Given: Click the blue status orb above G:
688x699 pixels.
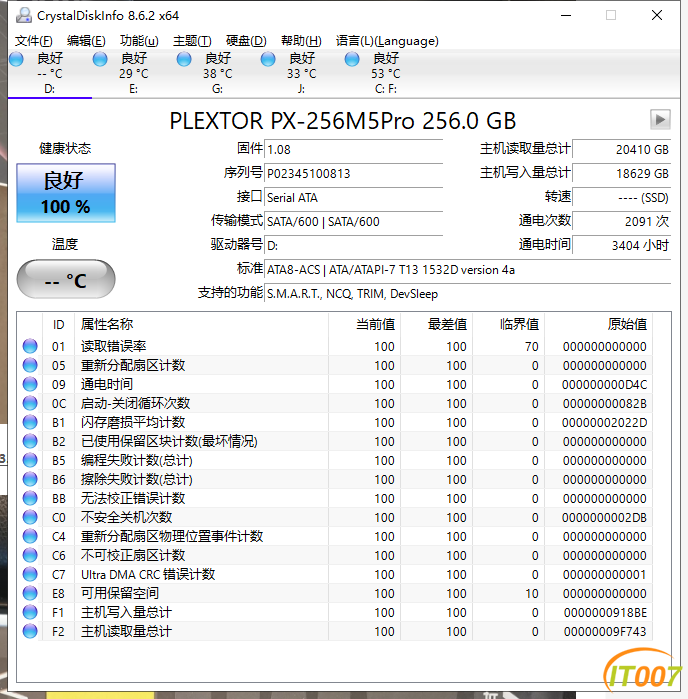Looking at the screenshot, I should (184, 59).
